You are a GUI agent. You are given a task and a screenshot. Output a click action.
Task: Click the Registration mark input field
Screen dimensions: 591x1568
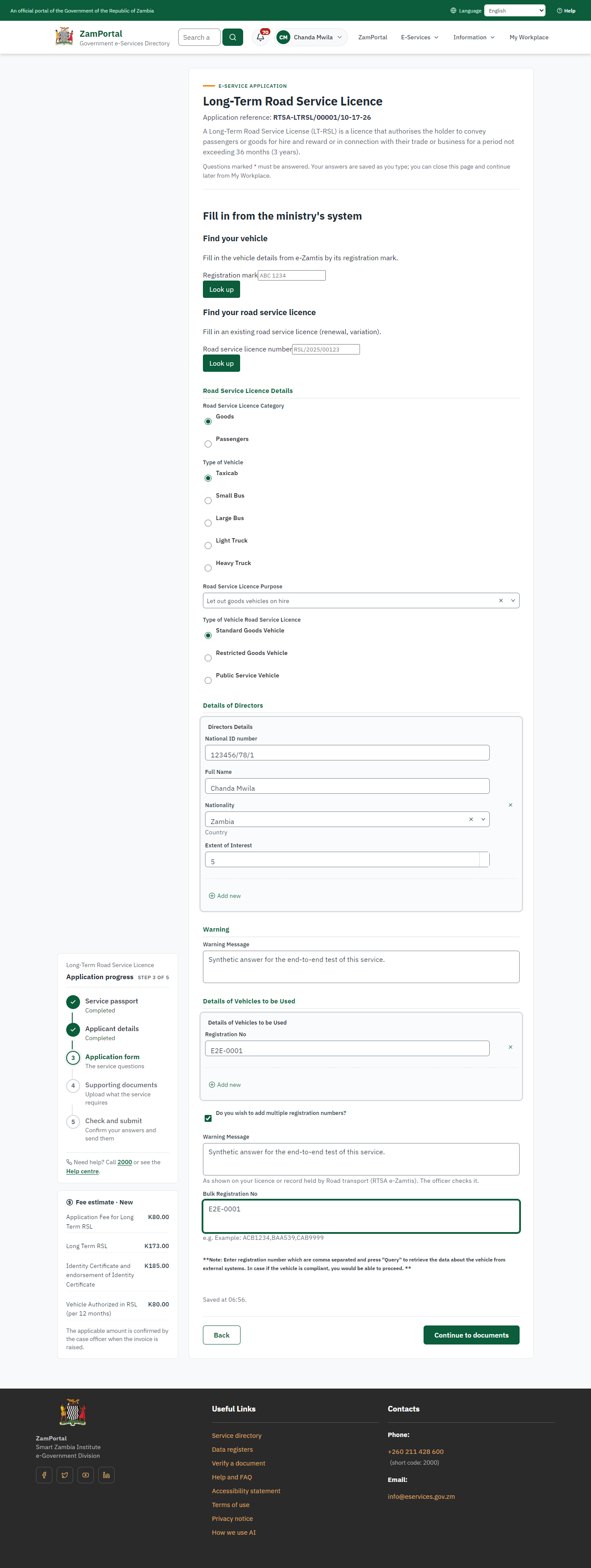click(292, 276)
